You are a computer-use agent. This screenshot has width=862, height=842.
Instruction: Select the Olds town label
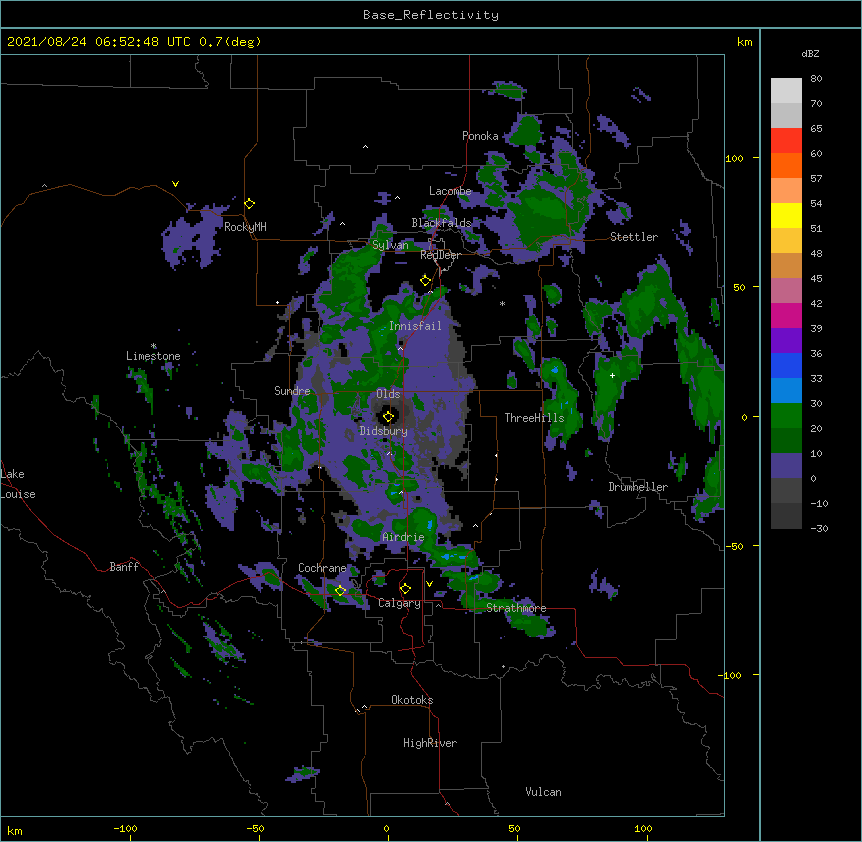[388, 394]
